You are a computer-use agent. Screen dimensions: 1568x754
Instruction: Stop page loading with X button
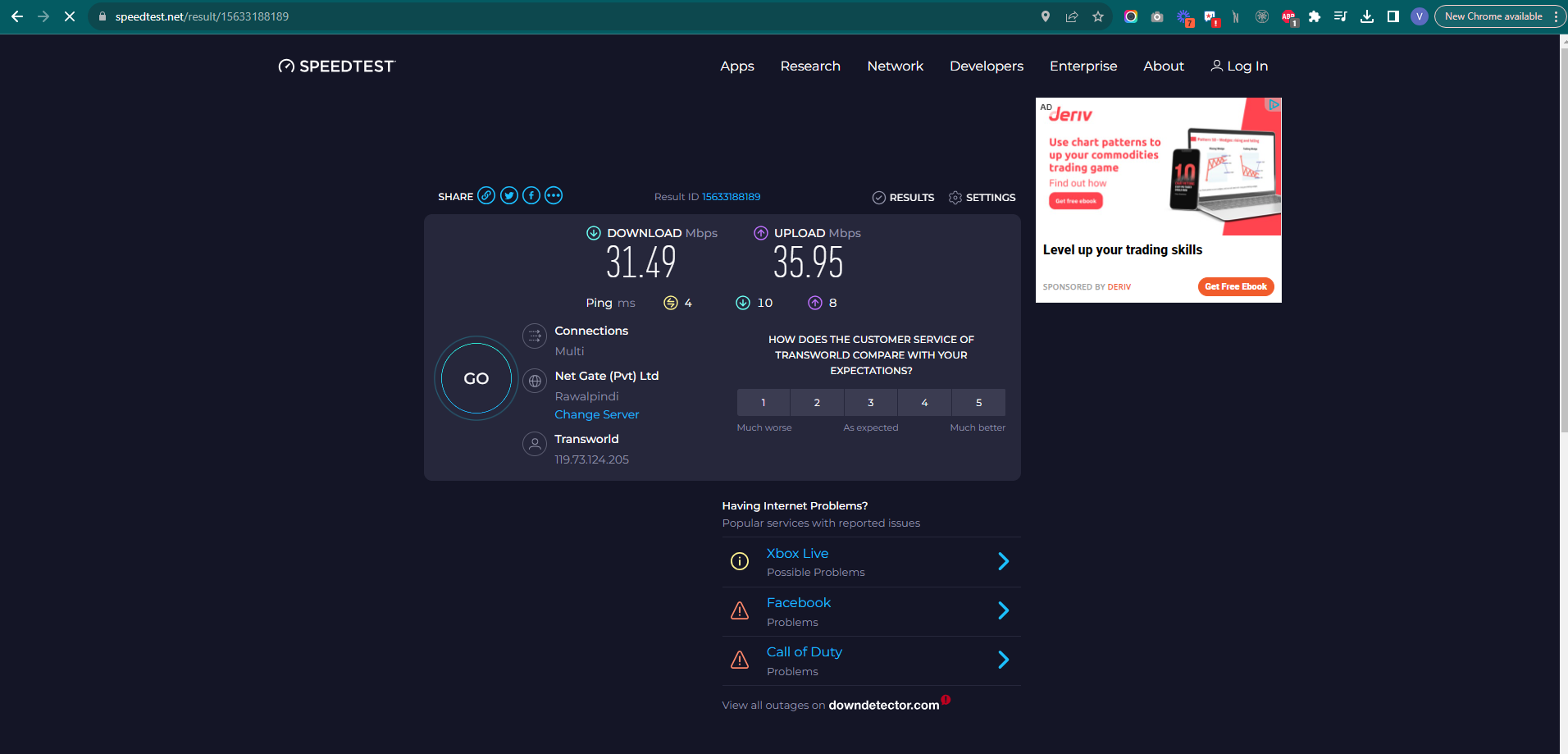tap(70, 16)
